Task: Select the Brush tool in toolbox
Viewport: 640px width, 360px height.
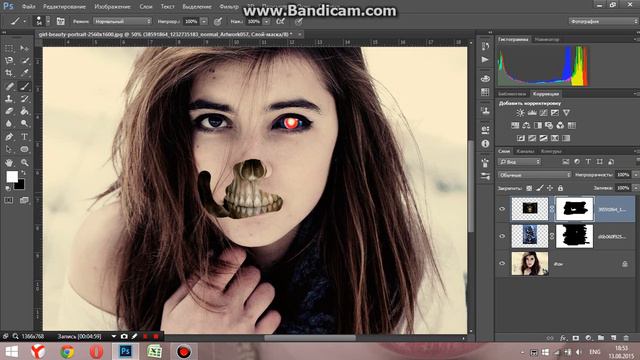Action: pyautogui.click(x=24, y=86)
